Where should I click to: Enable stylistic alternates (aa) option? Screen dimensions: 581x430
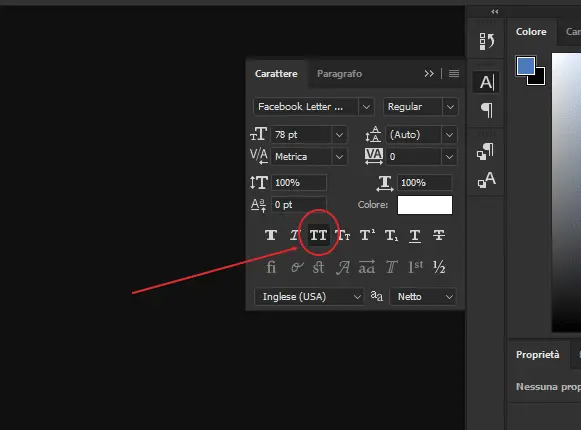[366, 267]
